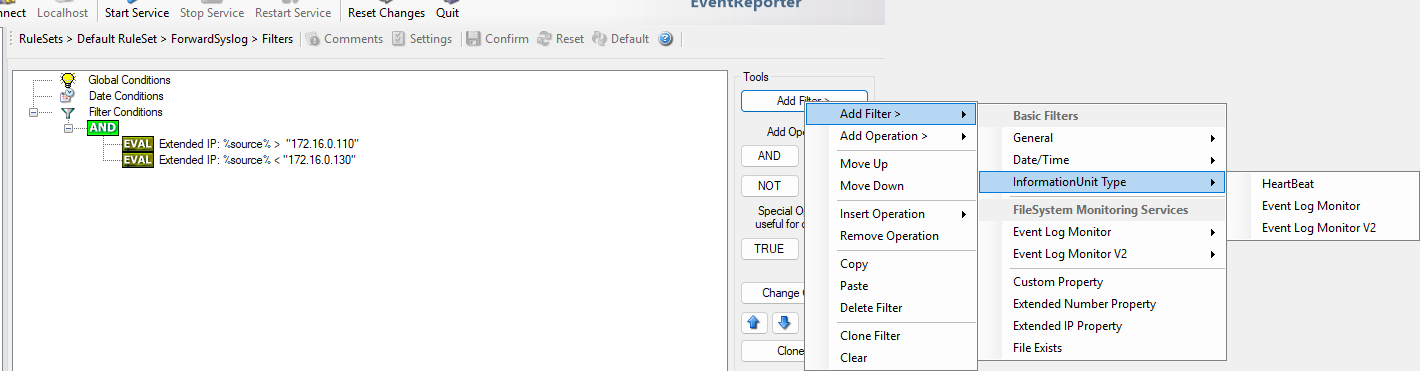
Task: Click the EVAL icon for source > 172.16.0.110
Action: [138, 144]
